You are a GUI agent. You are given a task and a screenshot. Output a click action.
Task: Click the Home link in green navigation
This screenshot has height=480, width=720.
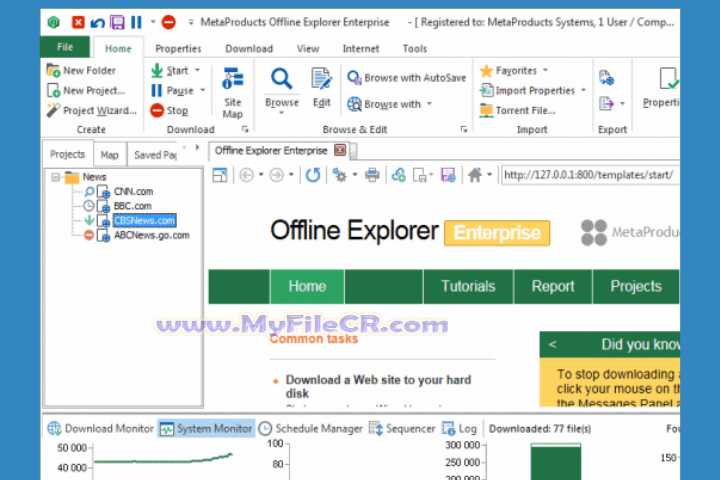click(307, 287)
